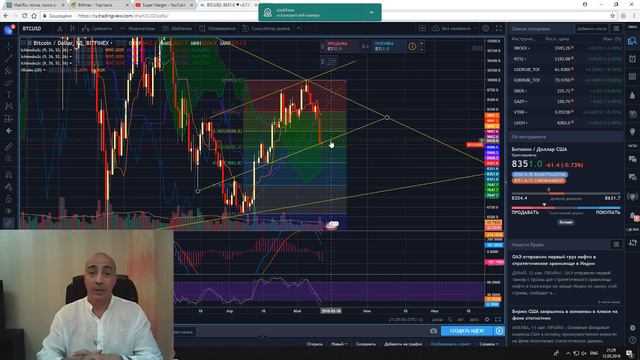Collapse the chart legend toggle box

(23, 42)
